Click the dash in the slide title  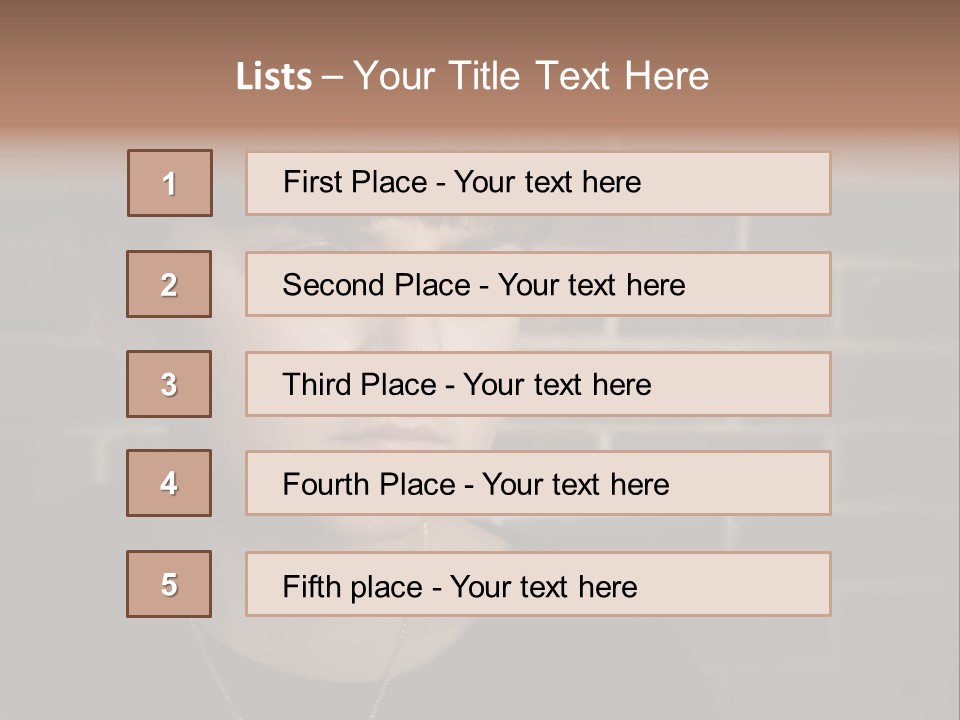[x=332, y=77]
